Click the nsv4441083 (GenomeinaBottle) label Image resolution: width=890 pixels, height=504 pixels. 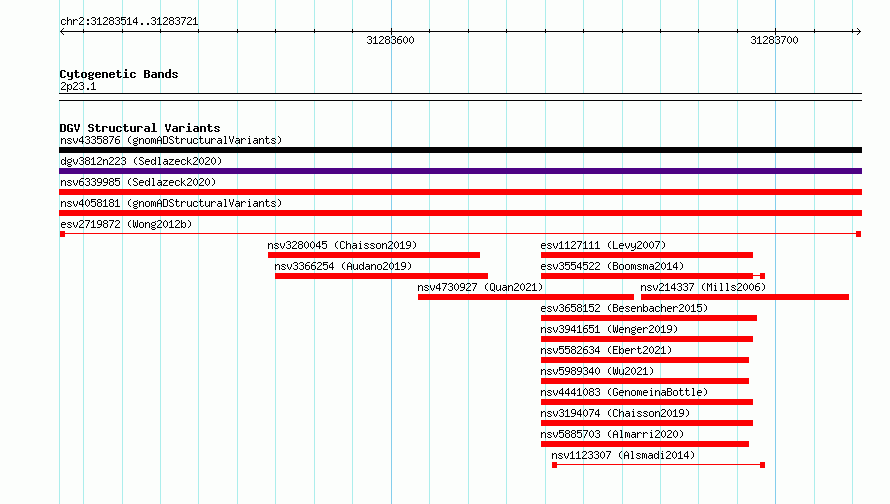pyautogui.click(x=624, y=392)
